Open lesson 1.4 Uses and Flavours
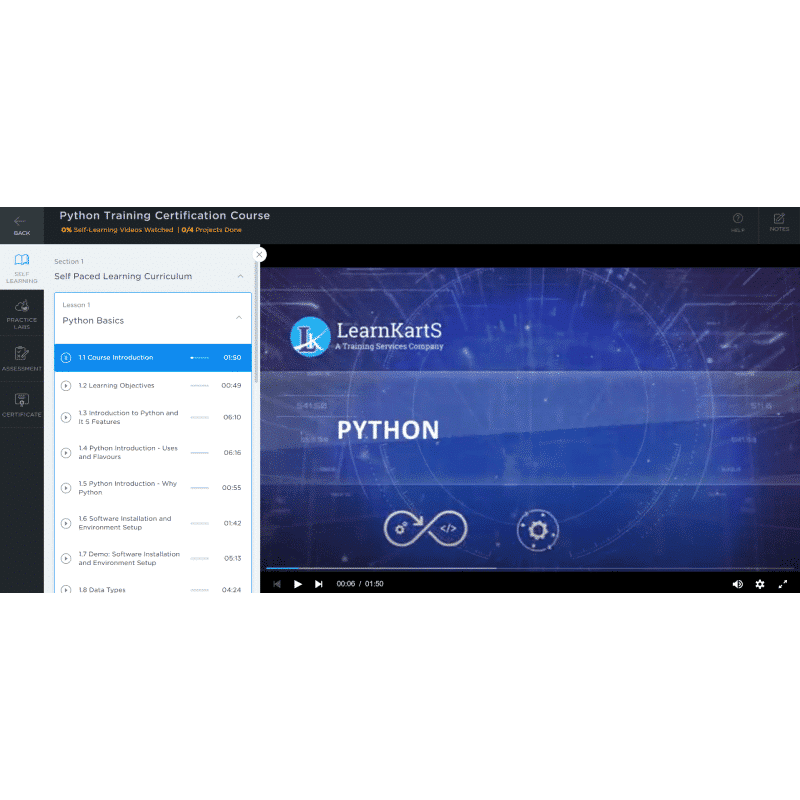The width and height of the screenshot is (800, 800). click(x=153, y=453)
